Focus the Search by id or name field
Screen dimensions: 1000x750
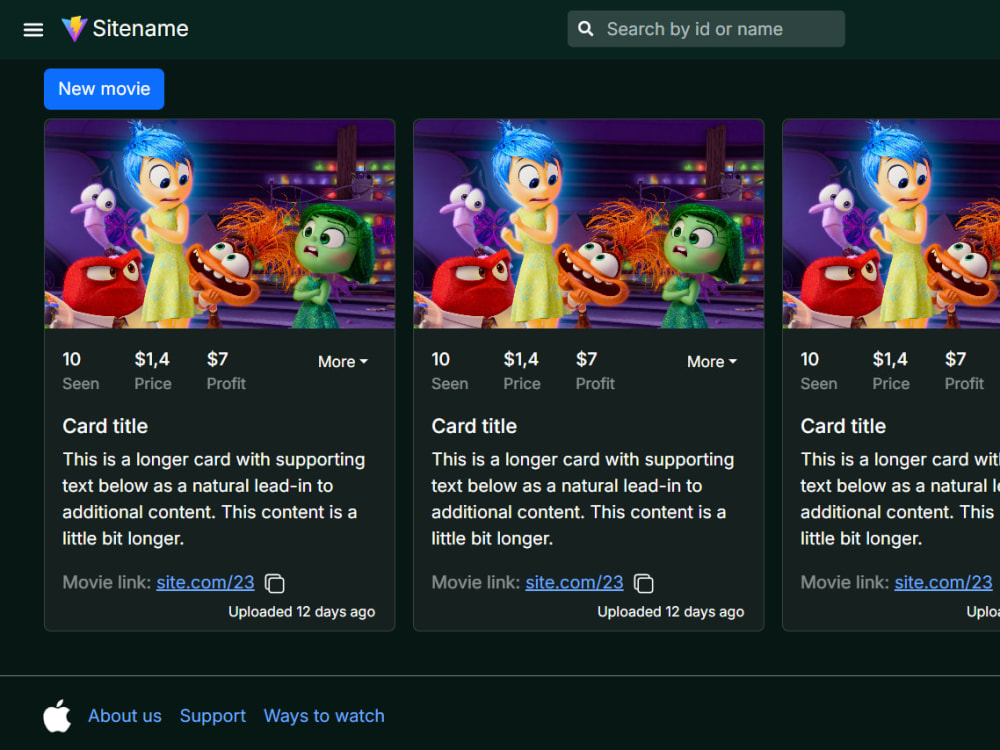[x=706, y=29]
